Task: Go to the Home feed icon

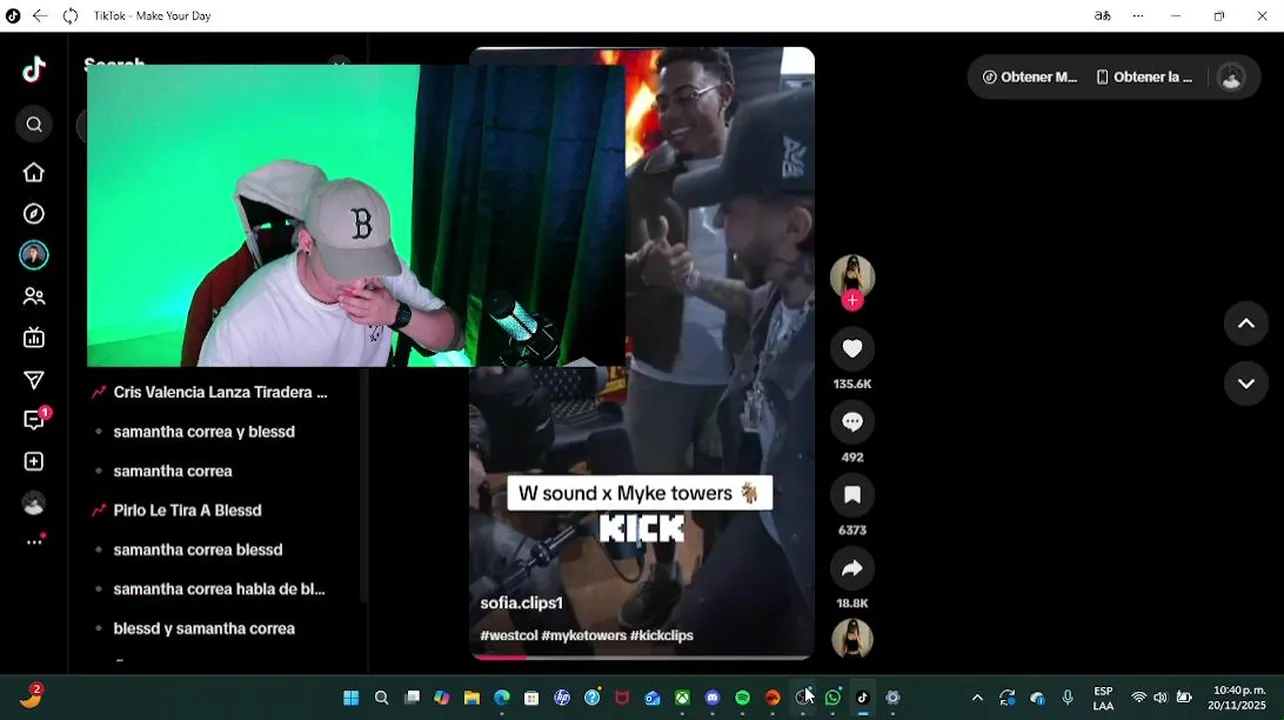Action: pyautogui.click(x=34, y=173)
